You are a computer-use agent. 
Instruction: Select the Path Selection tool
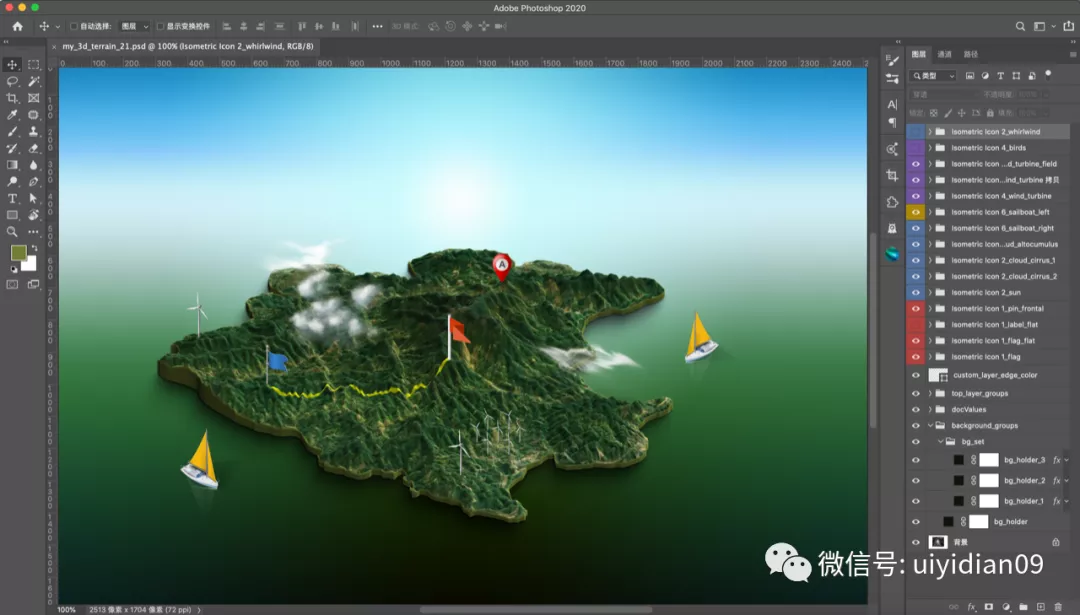point(33,198)
